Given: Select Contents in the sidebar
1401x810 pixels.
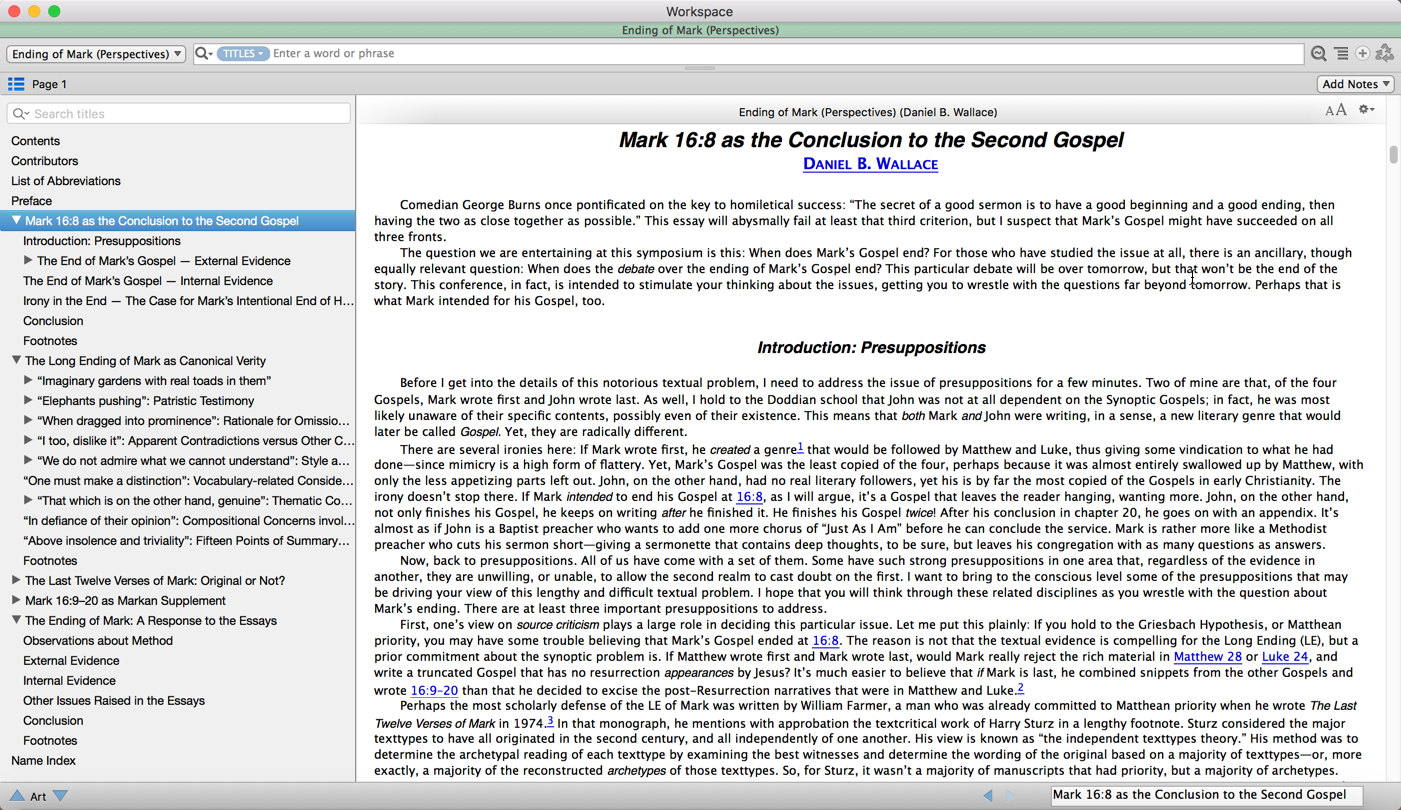Looking at the screenshot, I should pyautogui.click(x=35, y=141).
